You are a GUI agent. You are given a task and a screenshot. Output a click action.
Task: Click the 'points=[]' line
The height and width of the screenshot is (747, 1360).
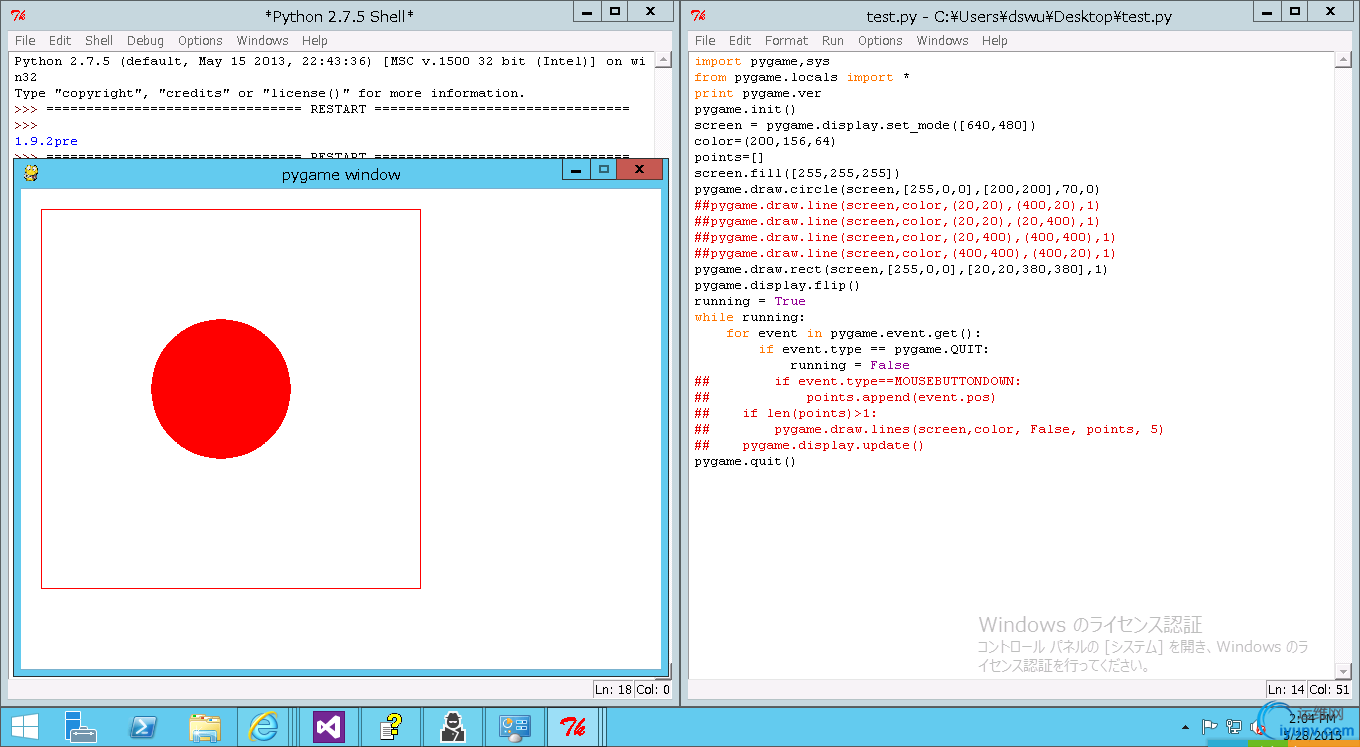[729, 157]
